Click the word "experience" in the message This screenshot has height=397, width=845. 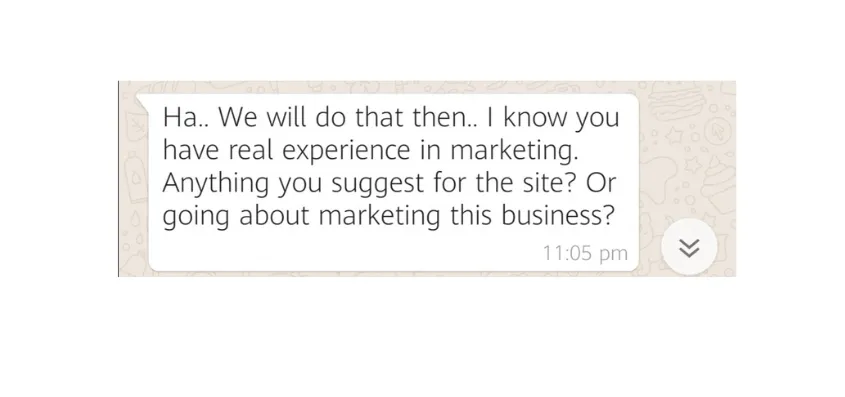[x=346, y=152]
